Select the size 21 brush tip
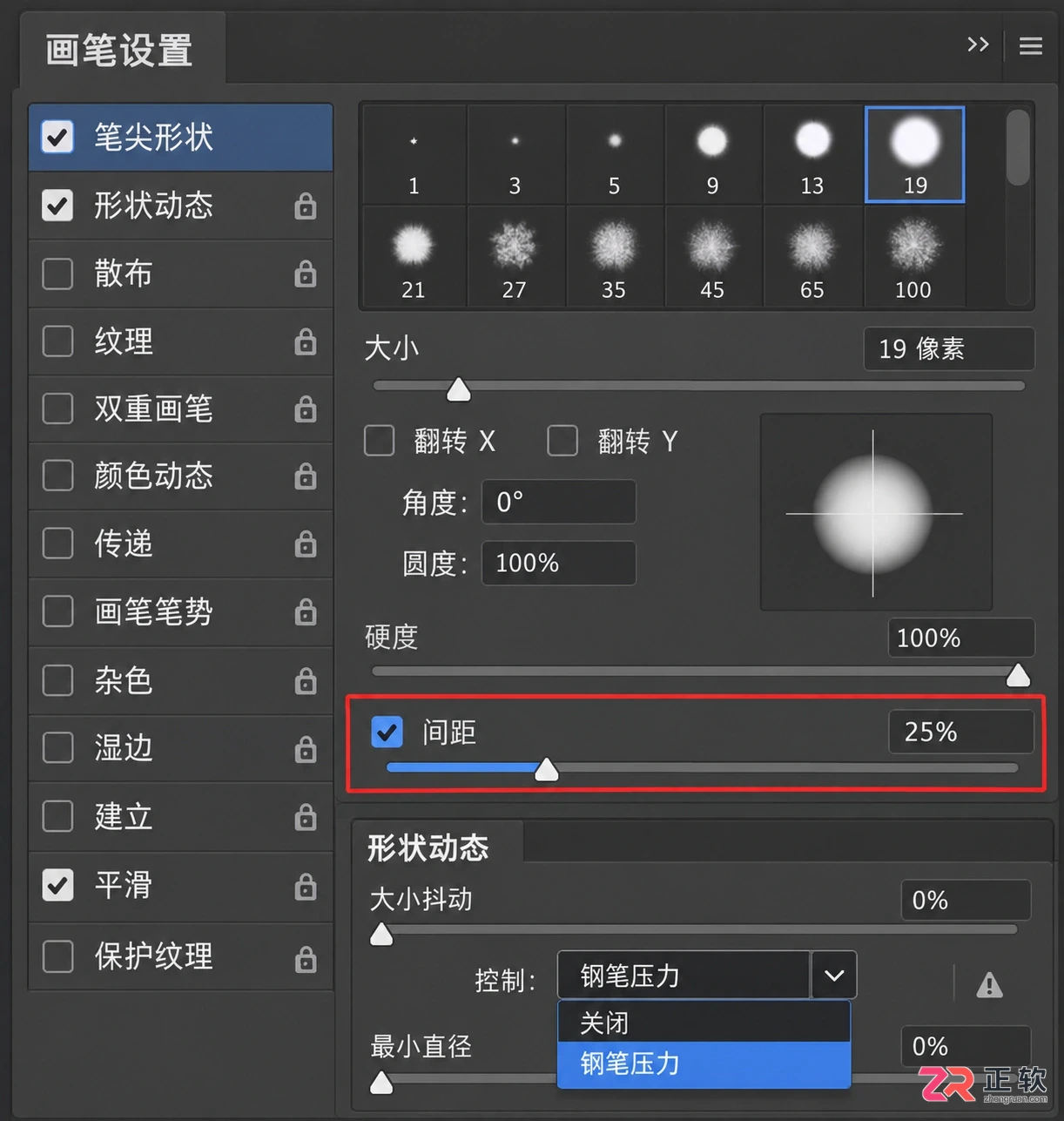The height and width of the screenshot is (1121, 1064). coord(414,257)
